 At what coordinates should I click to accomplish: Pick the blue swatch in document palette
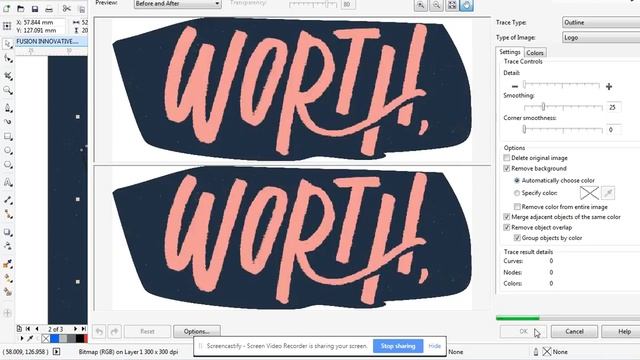(54, 338)
